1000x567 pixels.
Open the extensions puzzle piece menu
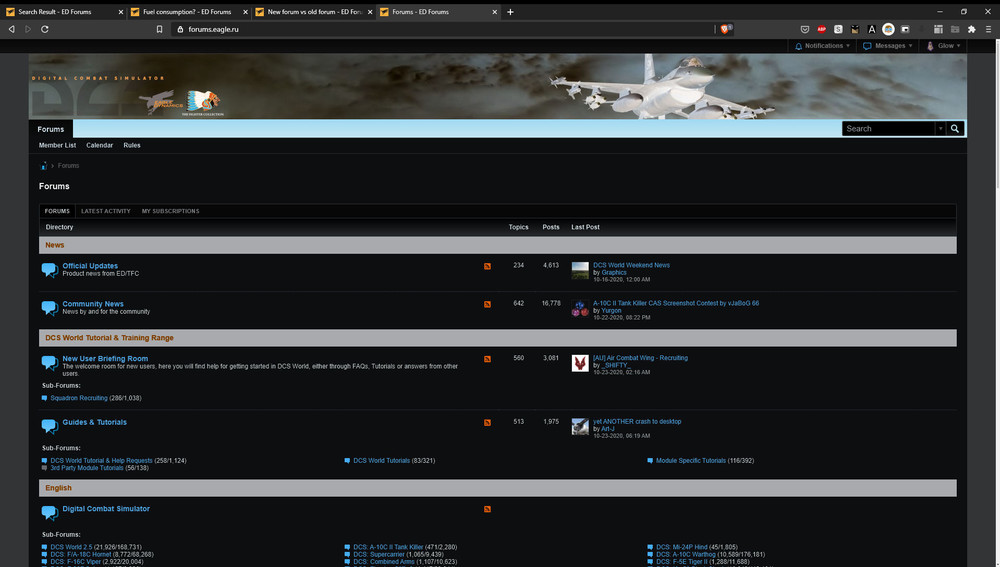click(971, 29)
